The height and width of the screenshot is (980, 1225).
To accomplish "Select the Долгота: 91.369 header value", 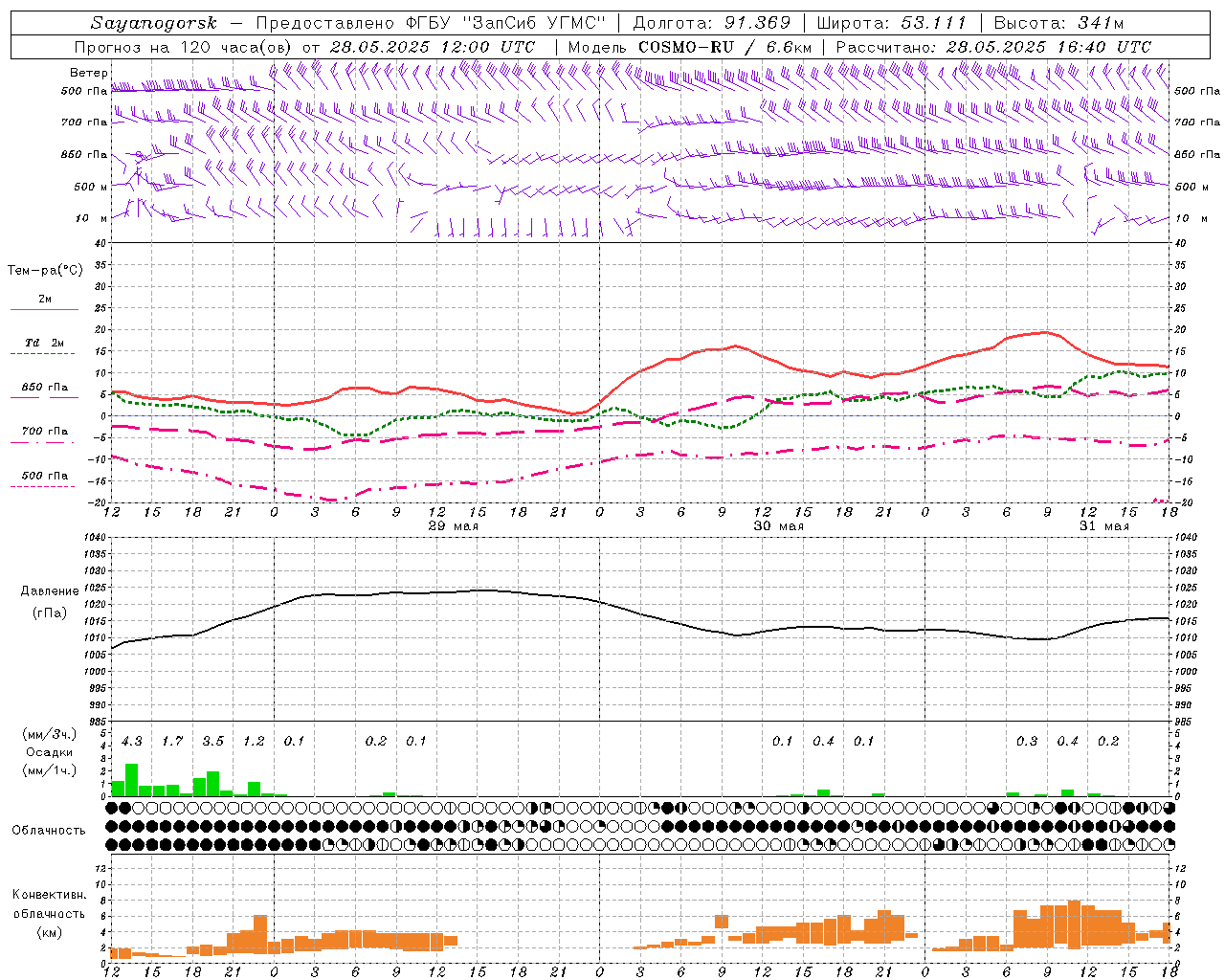I will click(712, 23).
